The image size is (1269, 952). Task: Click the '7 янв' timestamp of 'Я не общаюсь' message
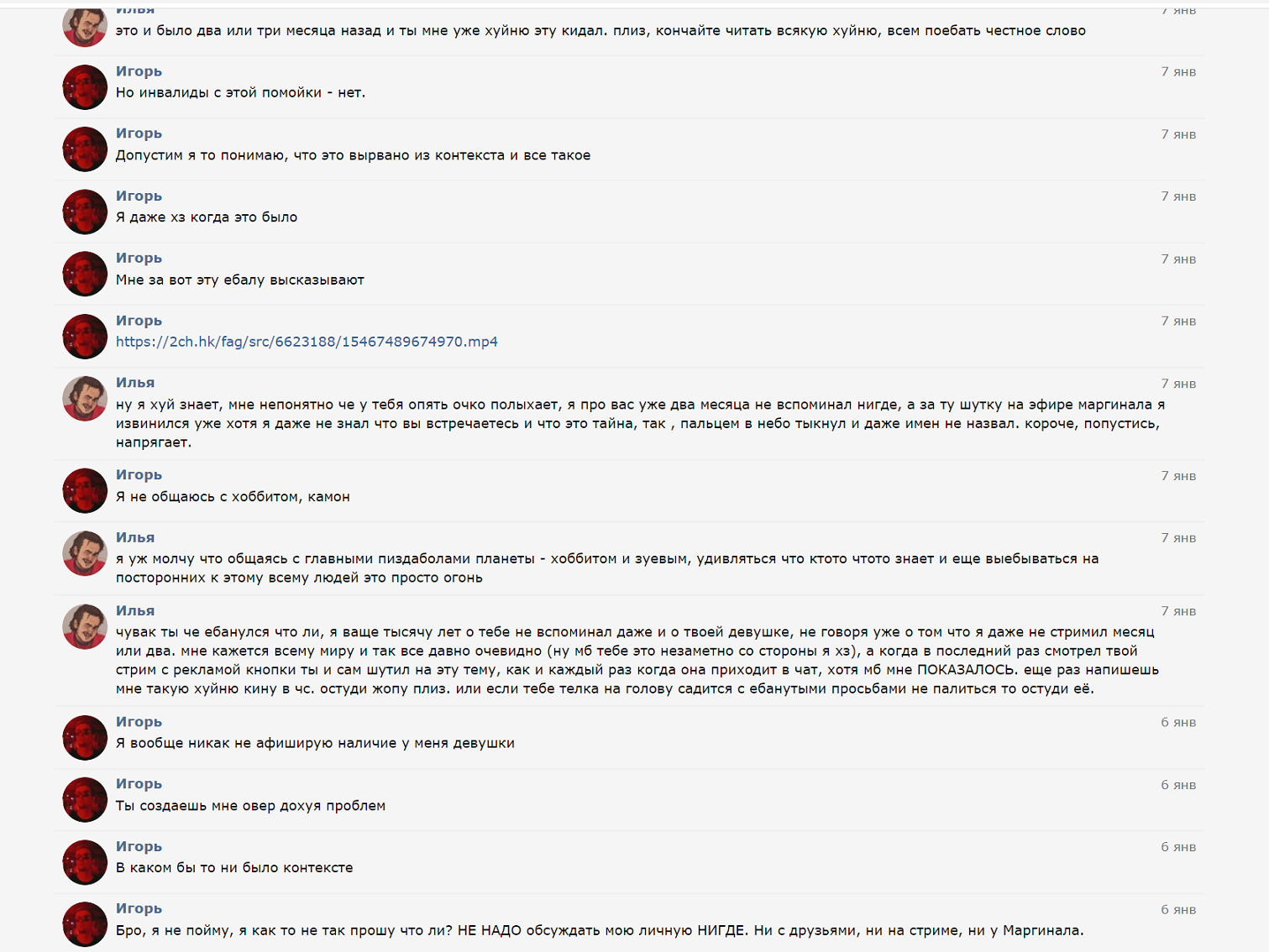coord(1178,476)
